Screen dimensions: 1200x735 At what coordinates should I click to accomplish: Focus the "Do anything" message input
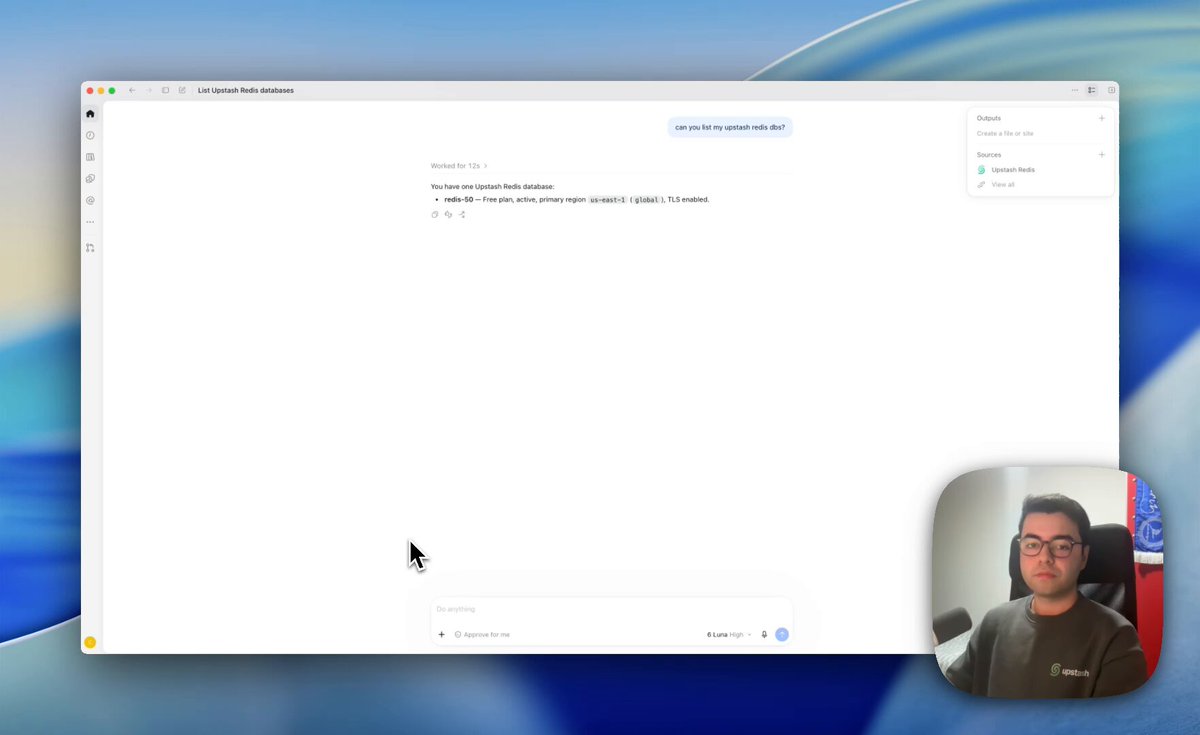pos(611,609)
